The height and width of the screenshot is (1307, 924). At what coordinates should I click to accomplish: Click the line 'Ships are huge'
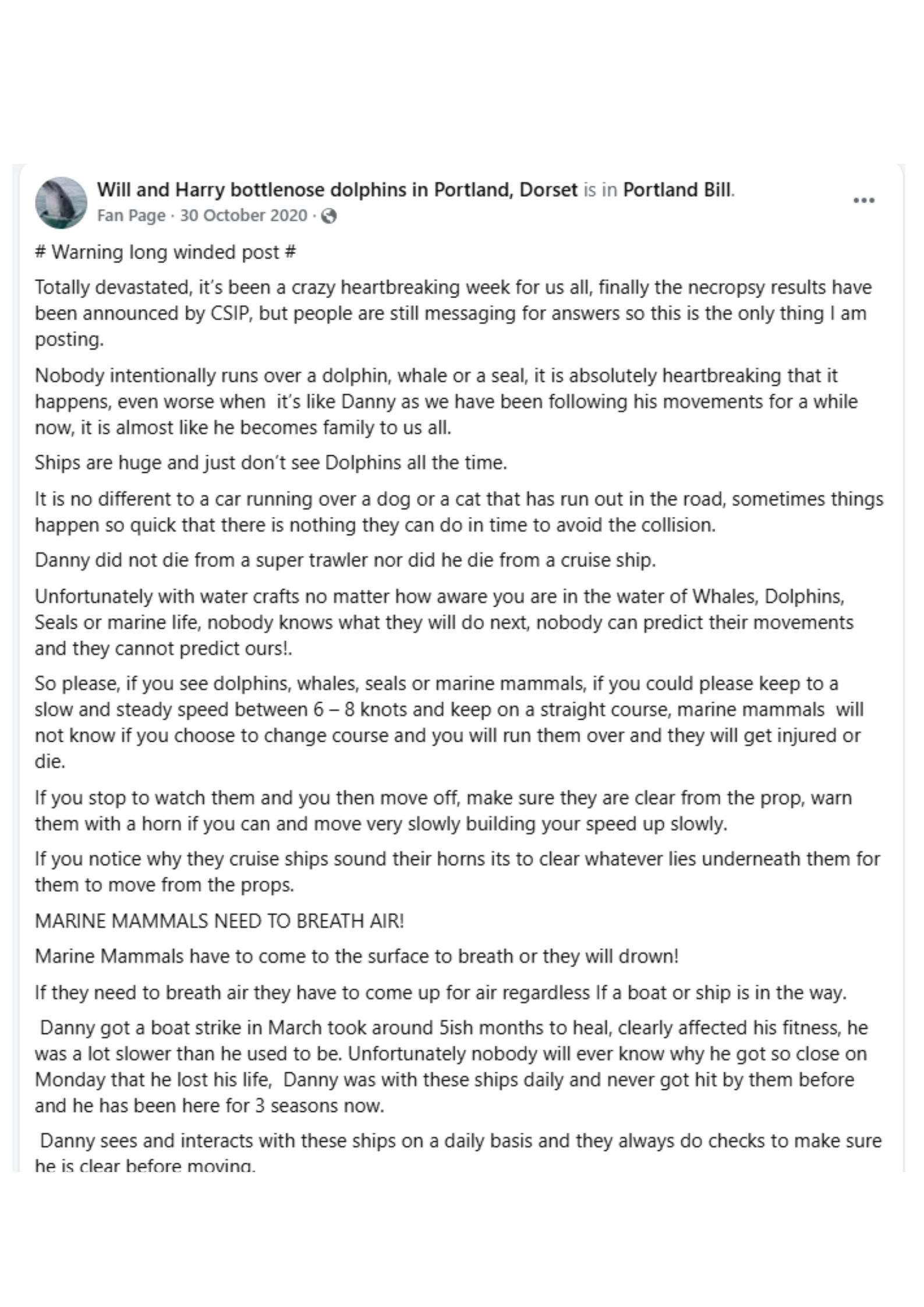point(271,463)
